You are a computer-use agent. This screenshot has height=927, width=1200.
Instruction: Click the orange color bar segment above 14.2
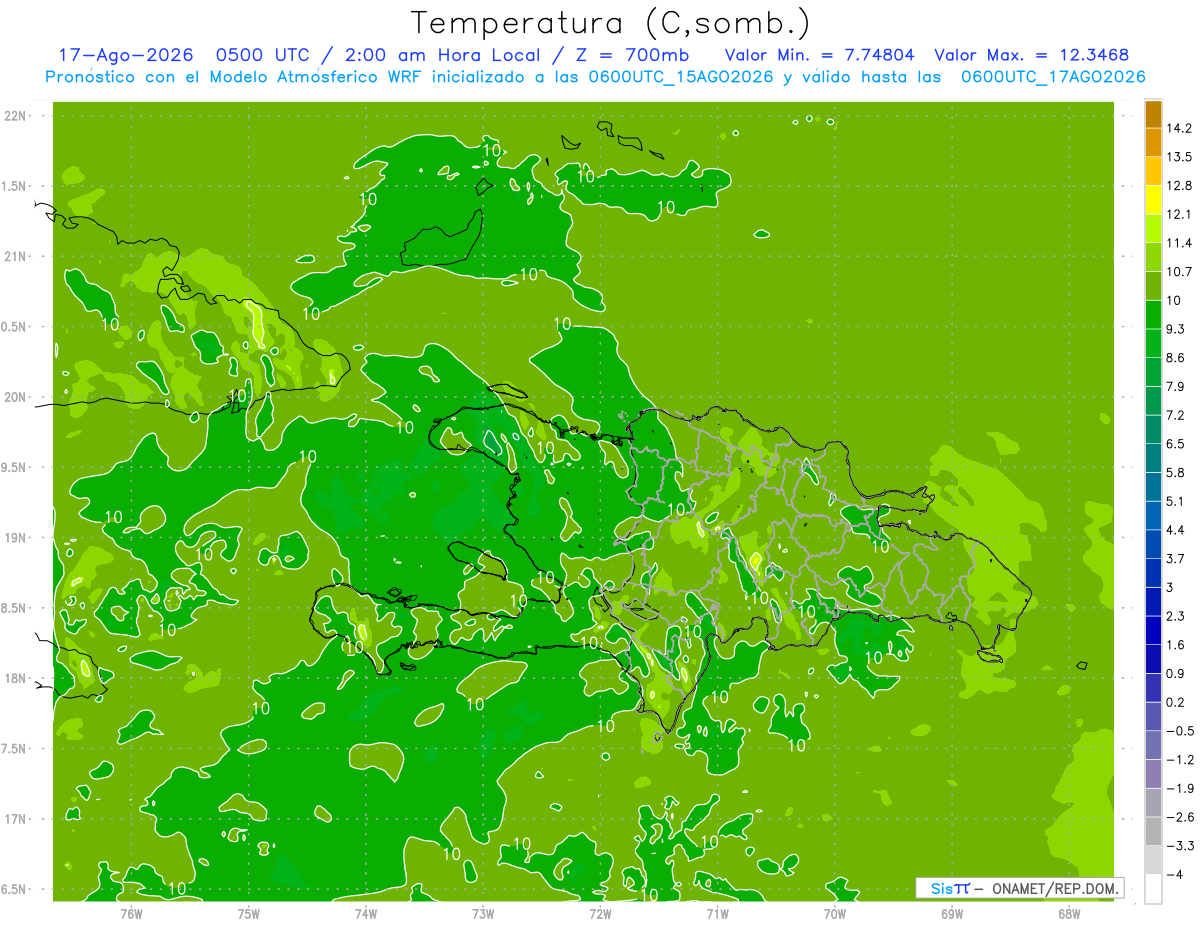coord(1153,114)
